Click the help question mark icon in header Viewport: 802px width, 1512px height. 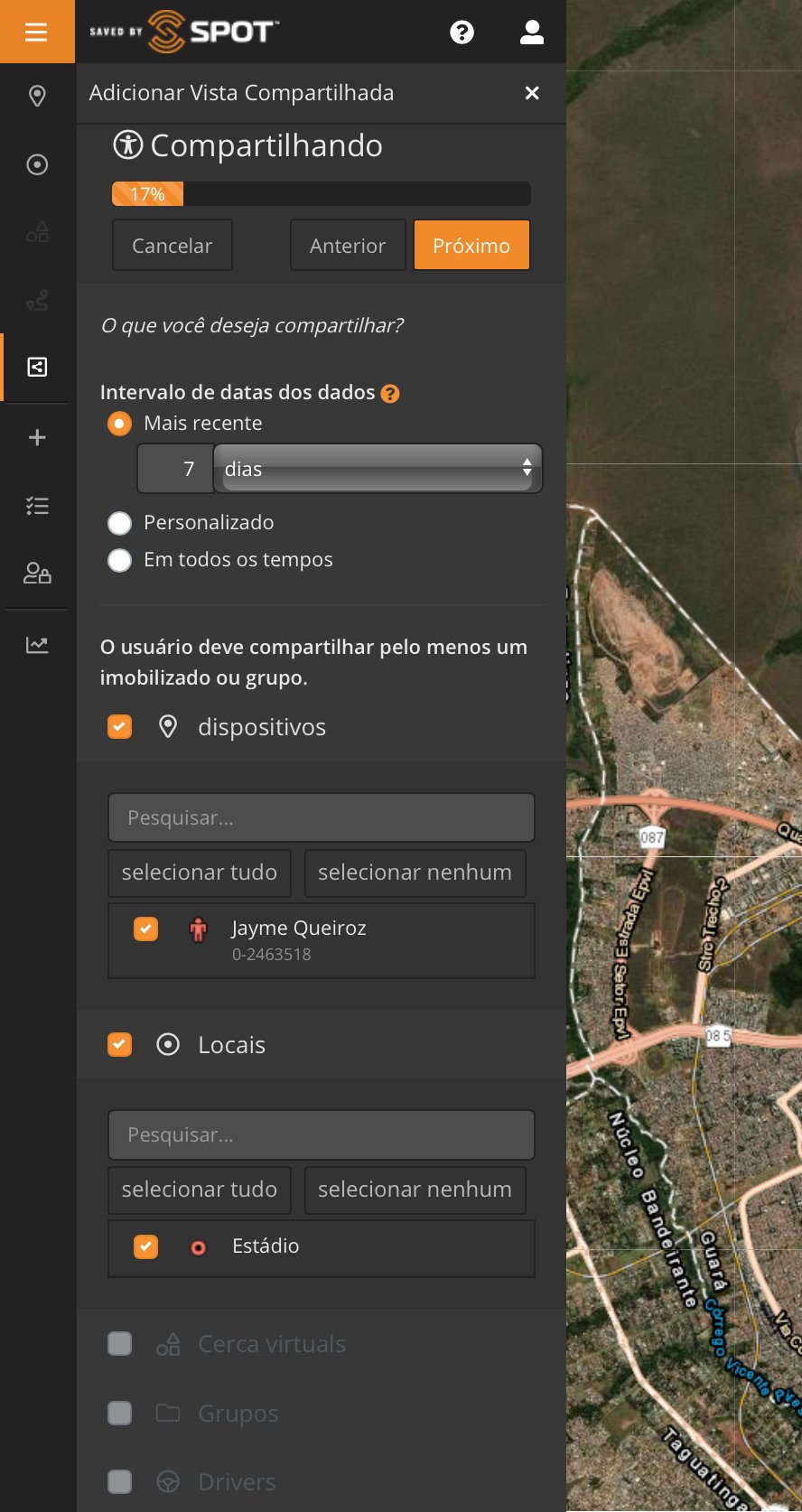coord(462,33)
